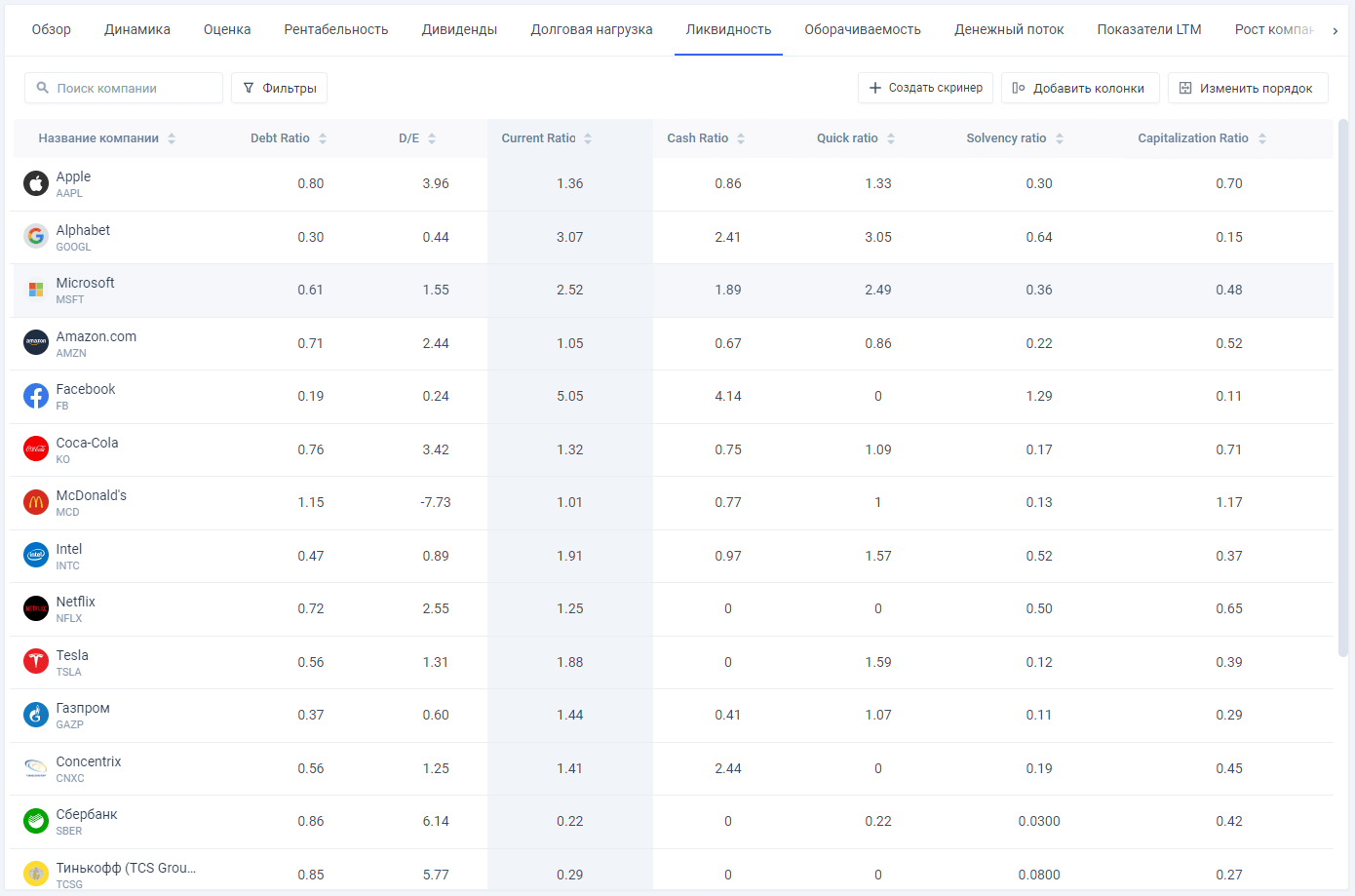Open the Facebook company link
This screenshot has width=1355, height=896.
click(x=86, y=389)
